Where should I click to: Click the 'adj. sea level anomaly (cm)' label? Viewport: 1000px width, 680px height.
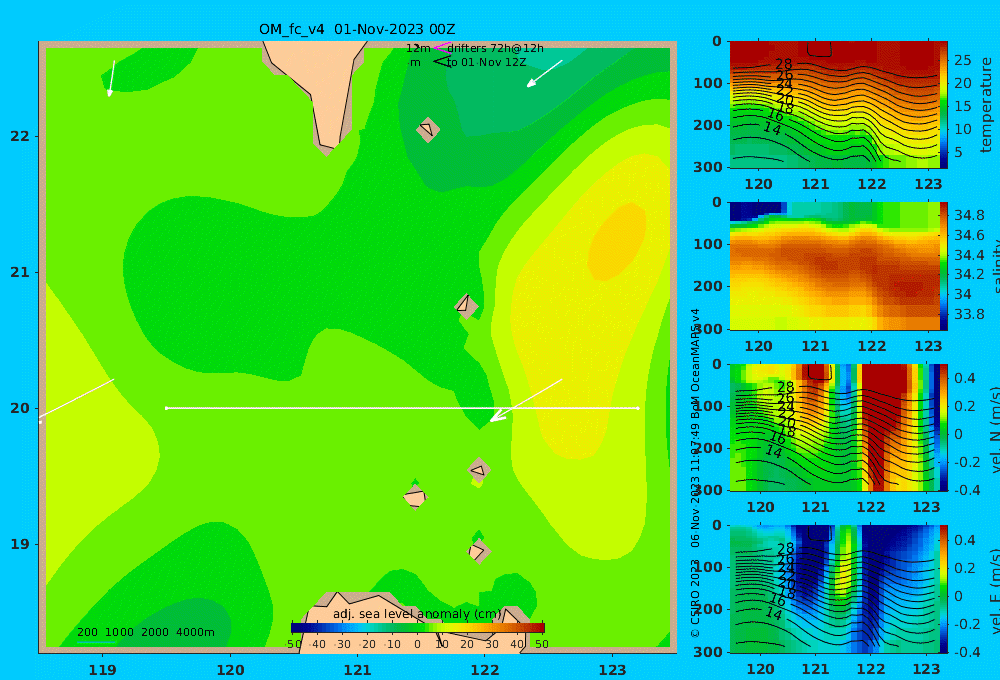418,614
